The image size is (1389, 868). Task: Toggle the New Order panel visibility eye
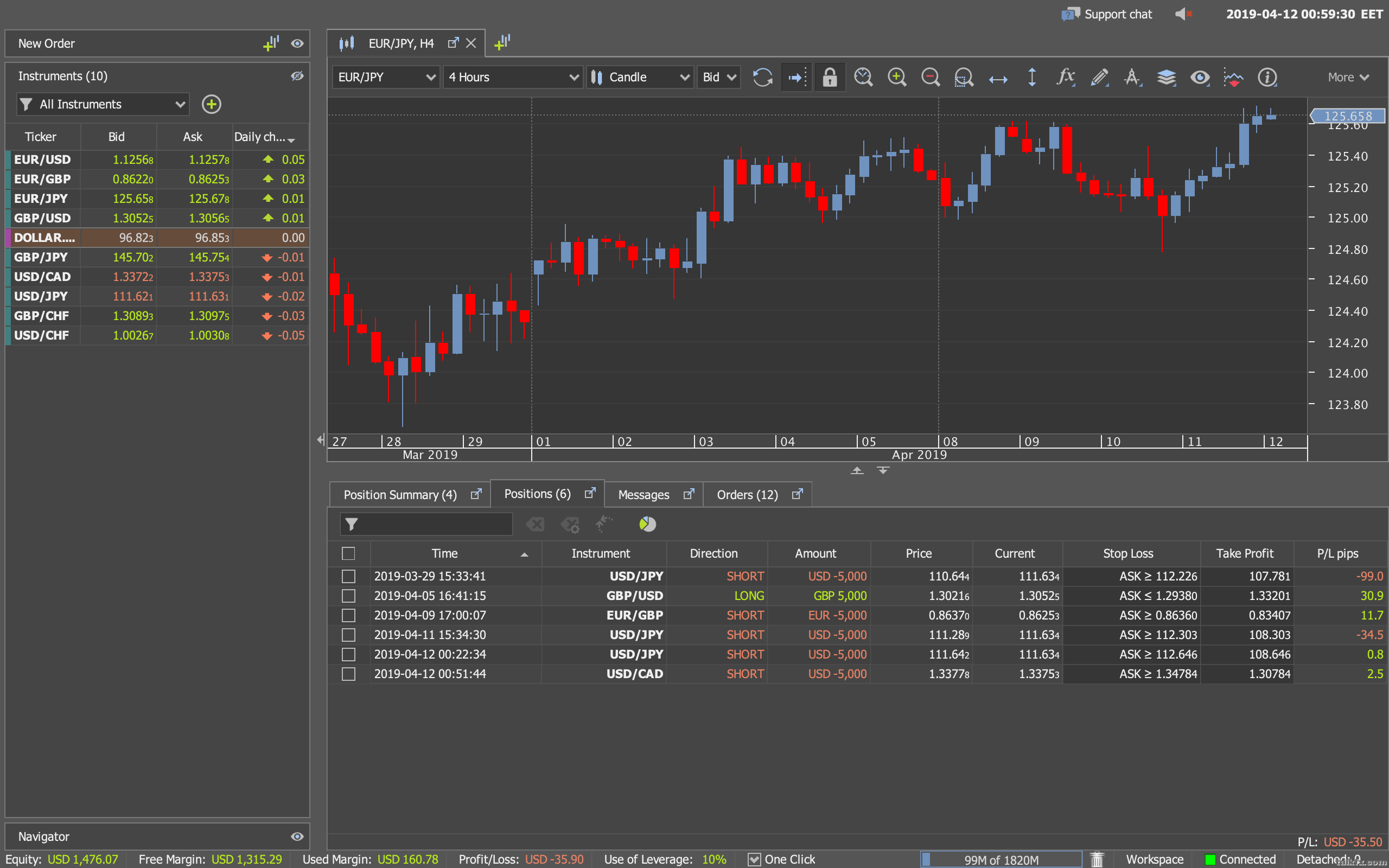point(297,43)
